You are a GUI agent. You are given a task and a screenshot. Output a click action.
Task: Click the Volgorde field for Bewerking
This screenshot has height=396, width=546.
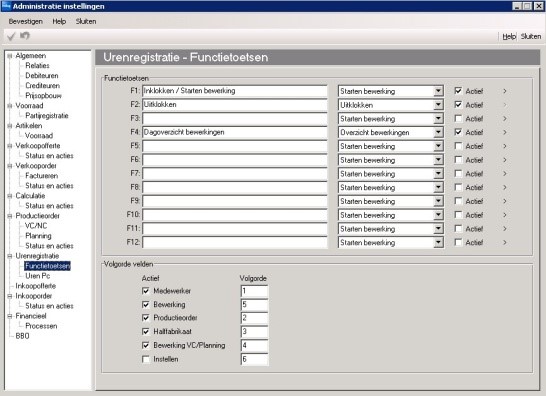(x=254, y=304)
